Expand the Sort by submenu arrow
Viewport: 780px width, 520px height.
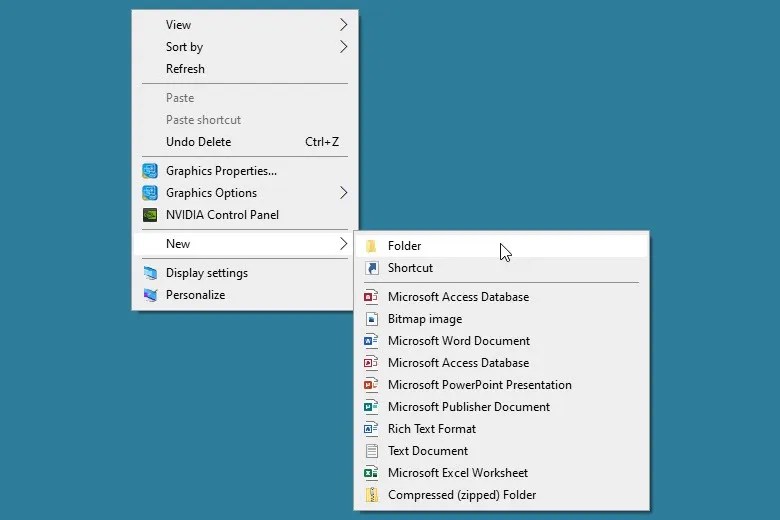coord(343,47)
